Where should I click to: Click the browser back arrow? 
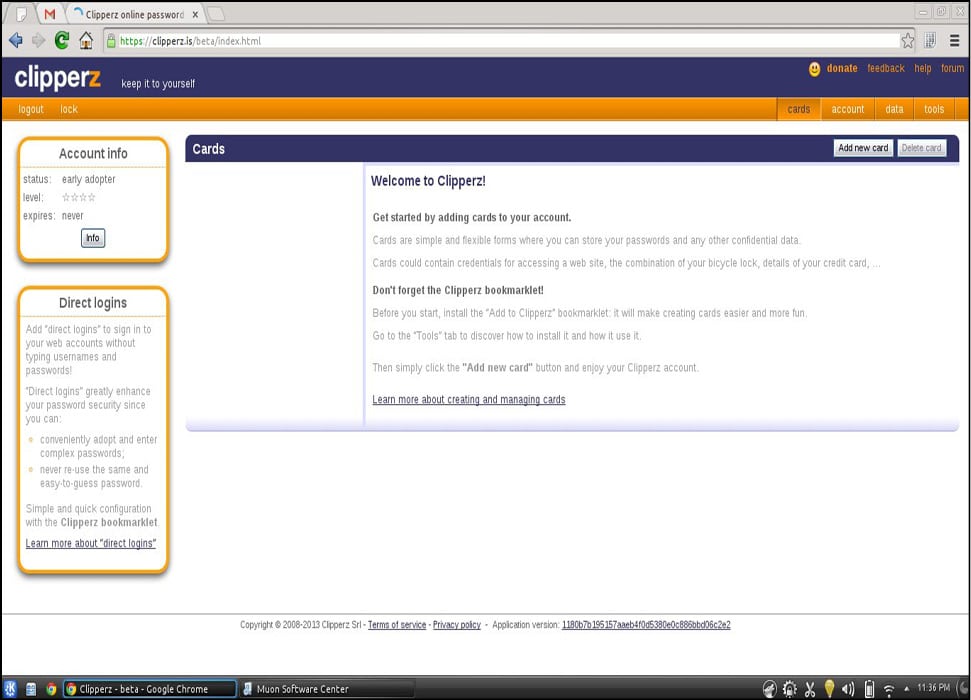[15, 41]
